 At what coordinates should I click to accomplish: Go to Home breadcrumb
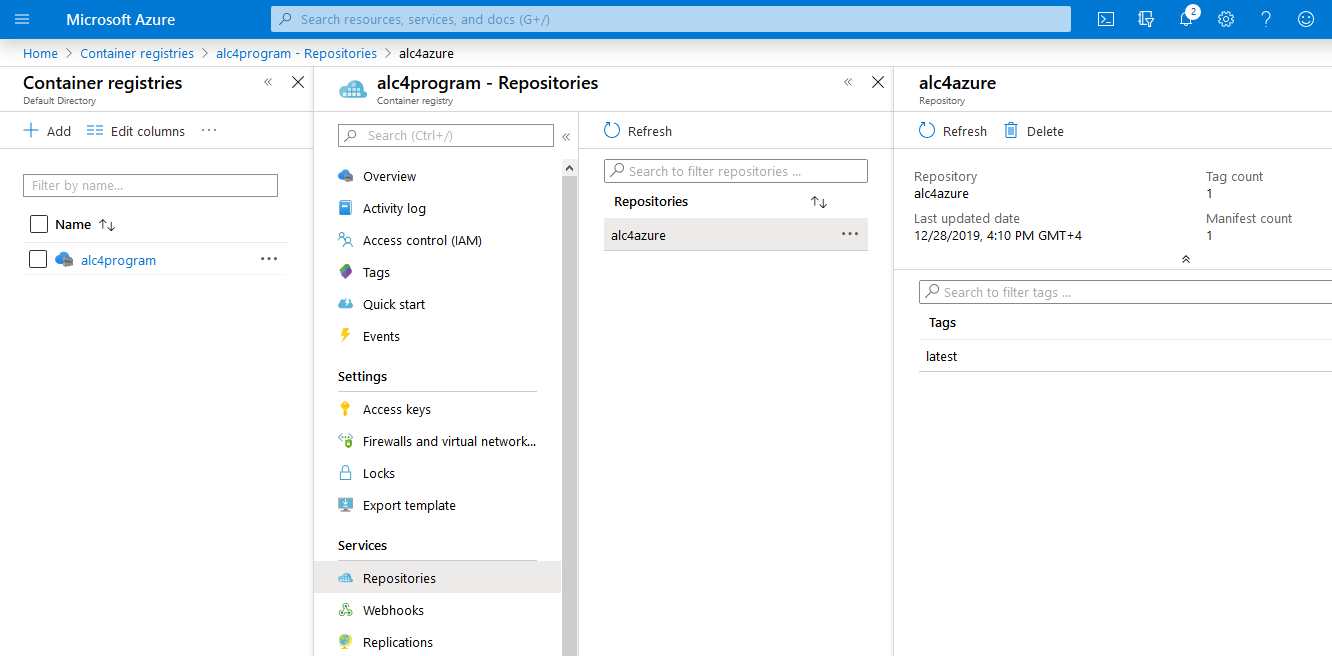[40, 53]
